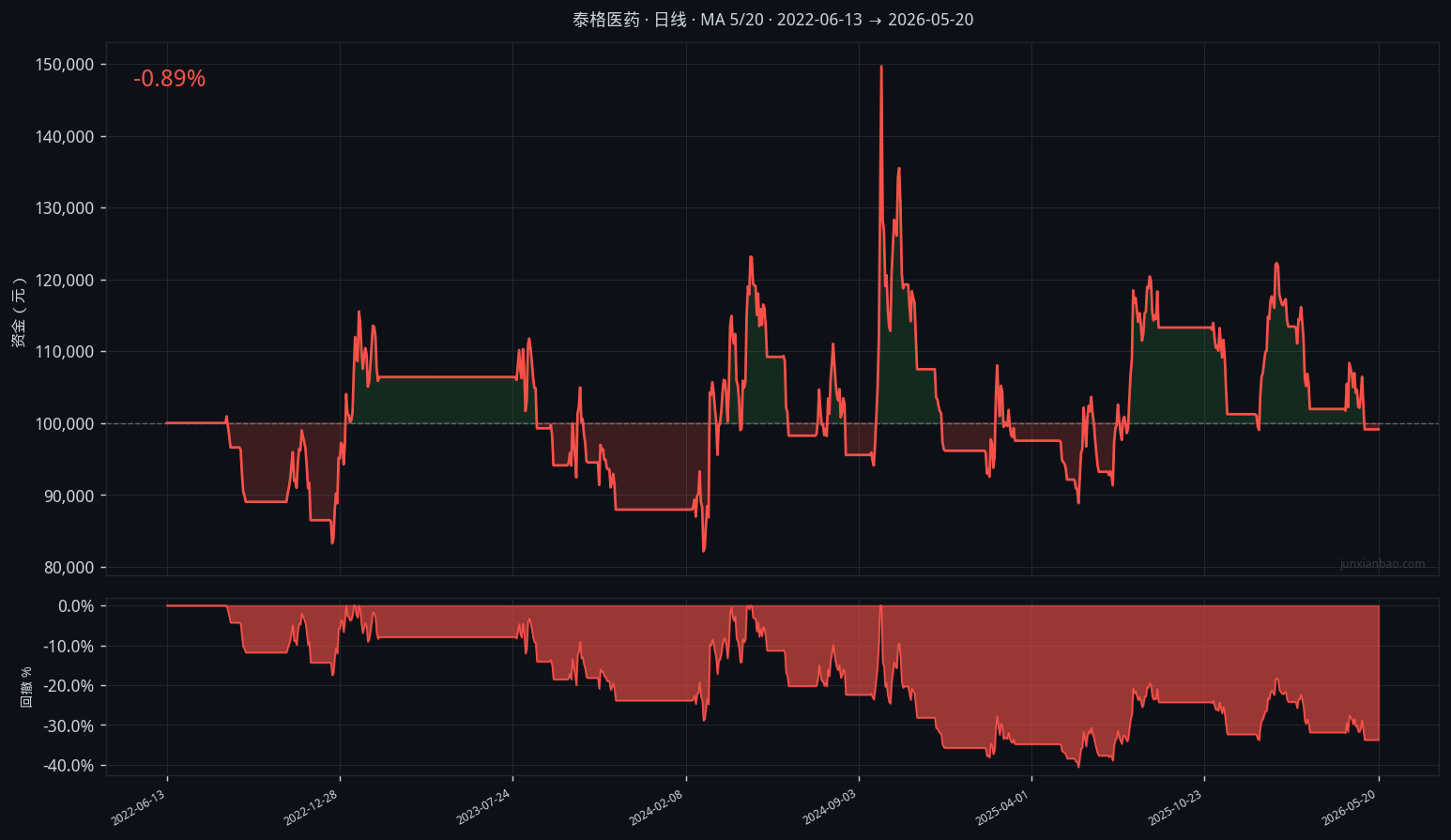This screenshot has height=840, width=1451.
Task: Click the 110,000 y-axis tick label
Action: tap(65, 352)
